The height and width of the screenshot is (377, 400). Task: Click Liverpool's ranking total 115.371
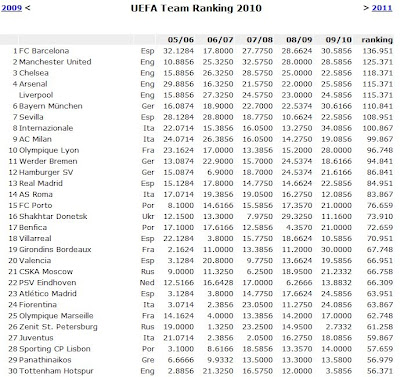tap(378, 95)
